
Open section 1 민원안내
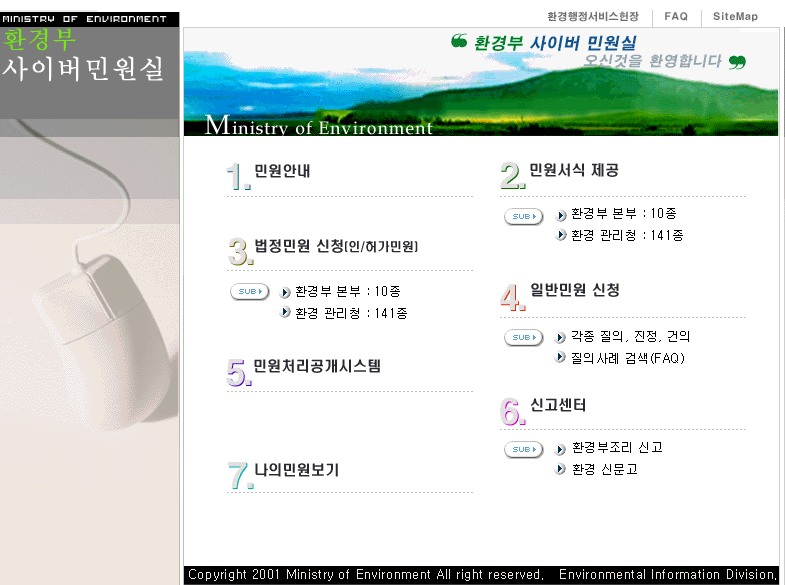pyautogui.click(x=282, y=171)
